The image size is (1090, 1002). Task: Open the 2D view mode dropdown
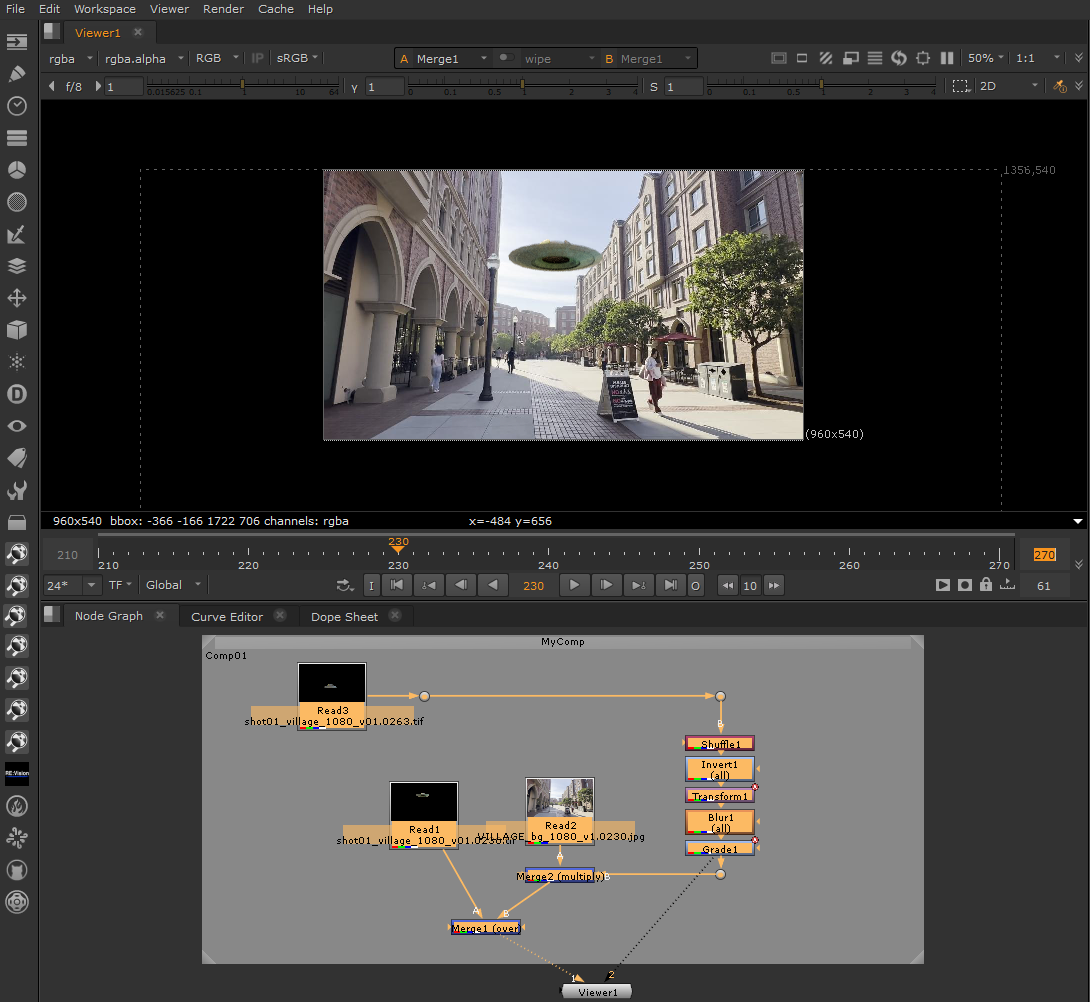pos(1009,86)
